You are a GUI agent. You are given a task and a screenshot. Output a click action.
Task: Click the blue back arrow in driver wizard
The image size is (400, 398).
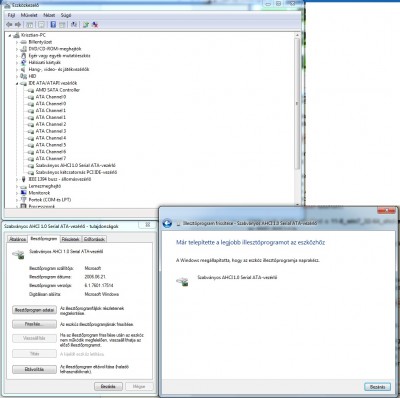click(167, 223)
